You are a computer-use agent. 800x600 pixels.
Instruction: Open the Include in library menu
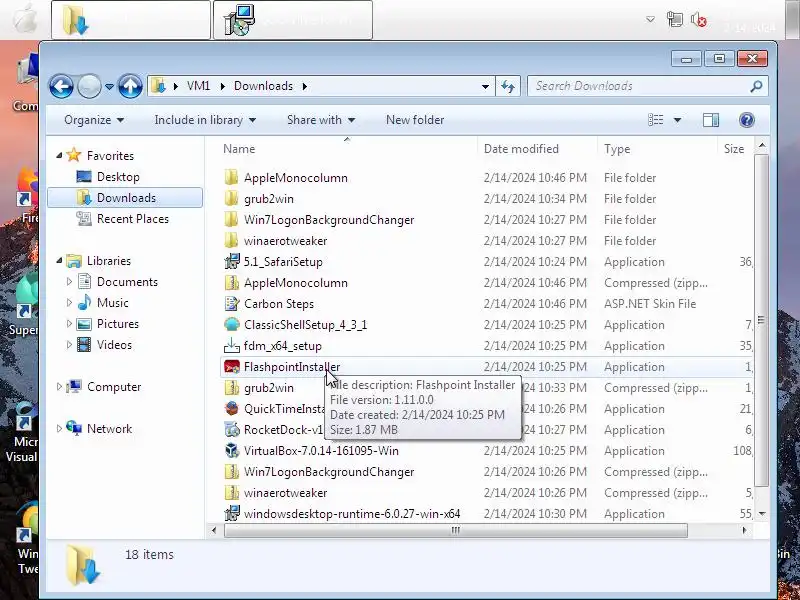(205, 120)
